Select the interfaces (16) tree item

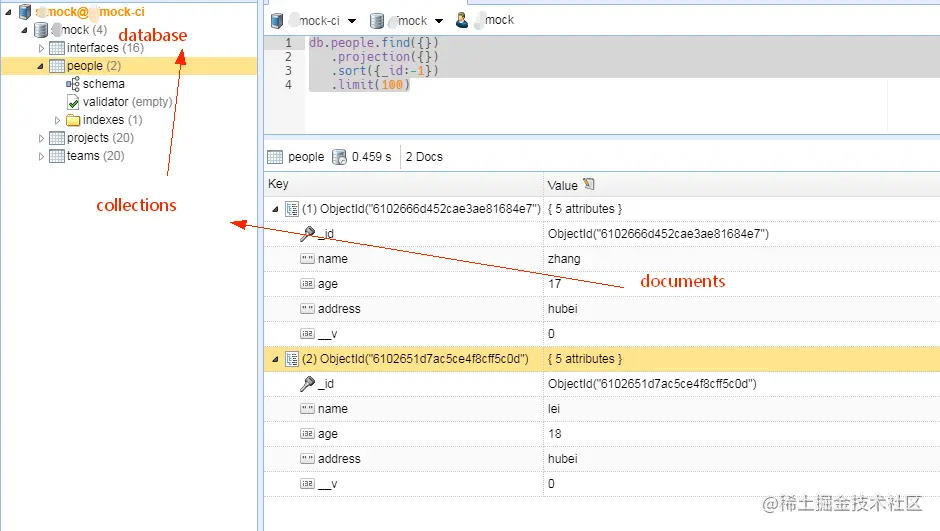106,48
